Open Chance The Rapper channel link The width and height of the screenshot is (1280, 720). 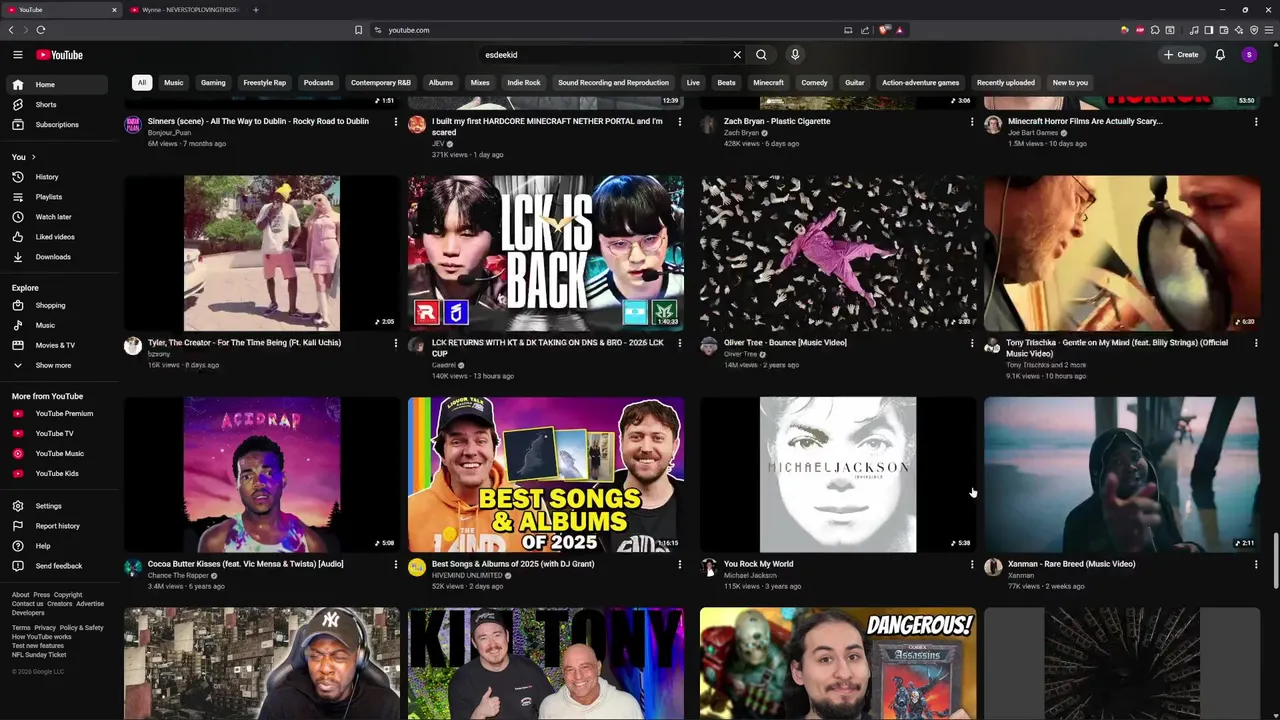click(179, 576)
